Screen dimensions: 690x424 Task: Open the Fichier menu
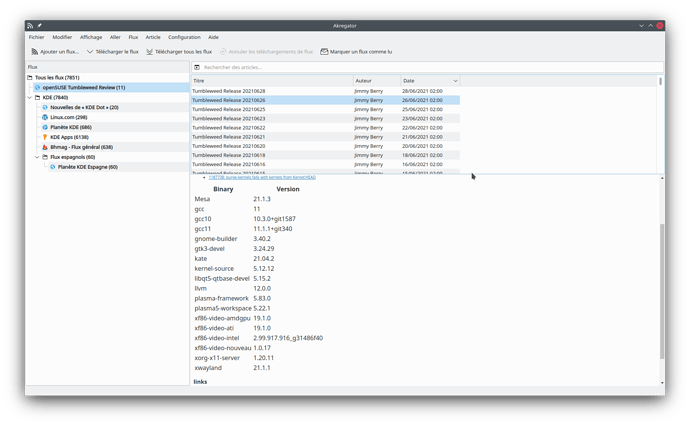point(37,37)
